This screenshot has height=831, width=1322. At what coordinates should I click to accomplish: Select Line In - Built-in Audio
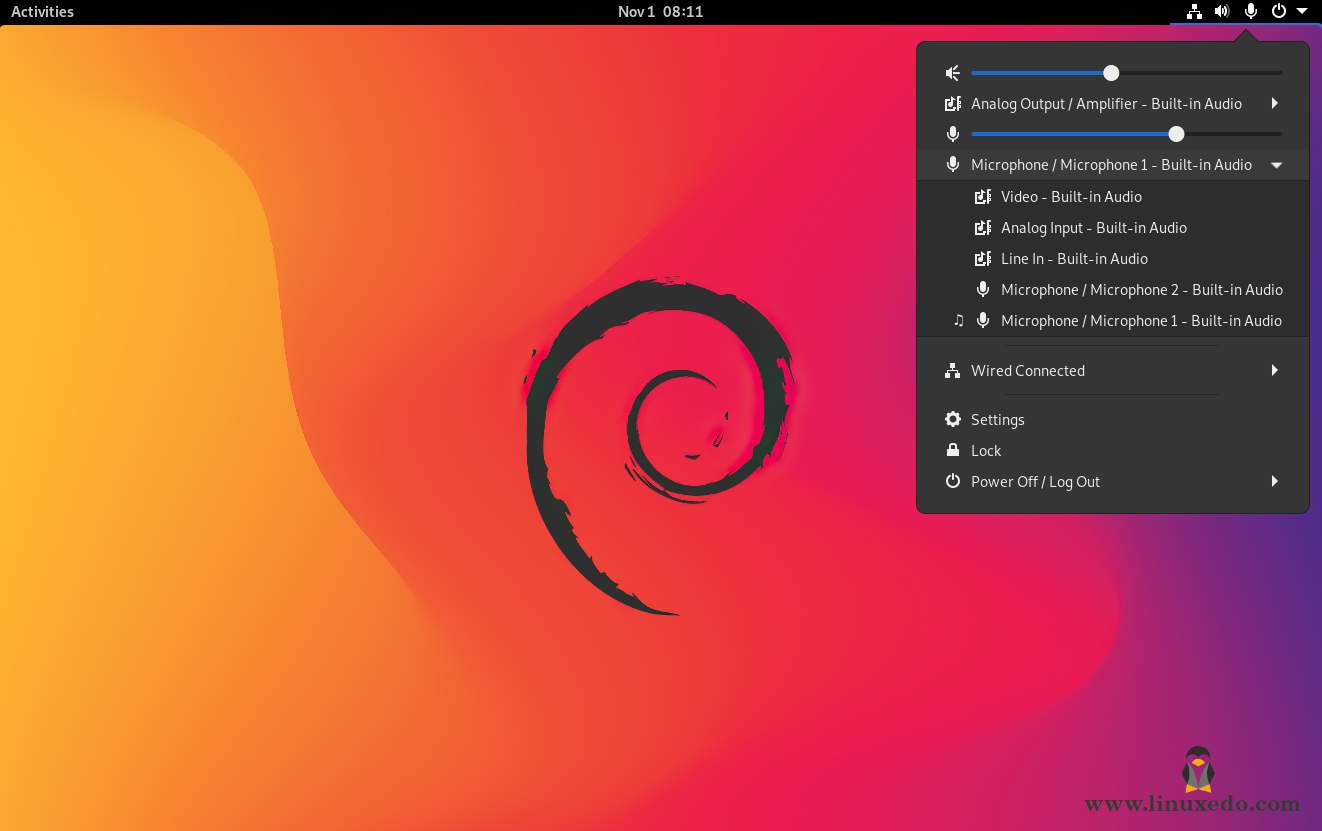1113,259
